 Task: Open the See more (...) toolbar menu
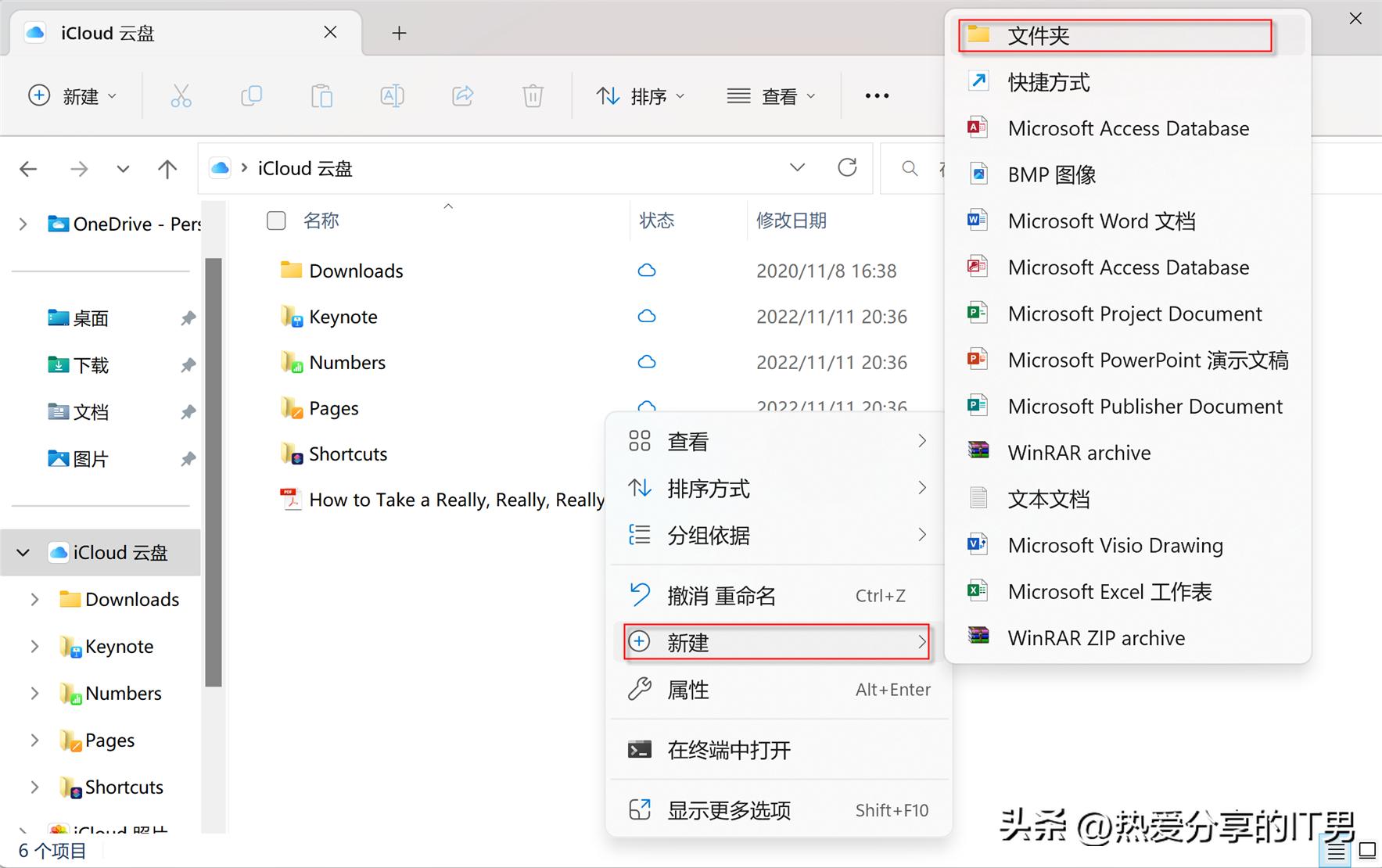877,95
